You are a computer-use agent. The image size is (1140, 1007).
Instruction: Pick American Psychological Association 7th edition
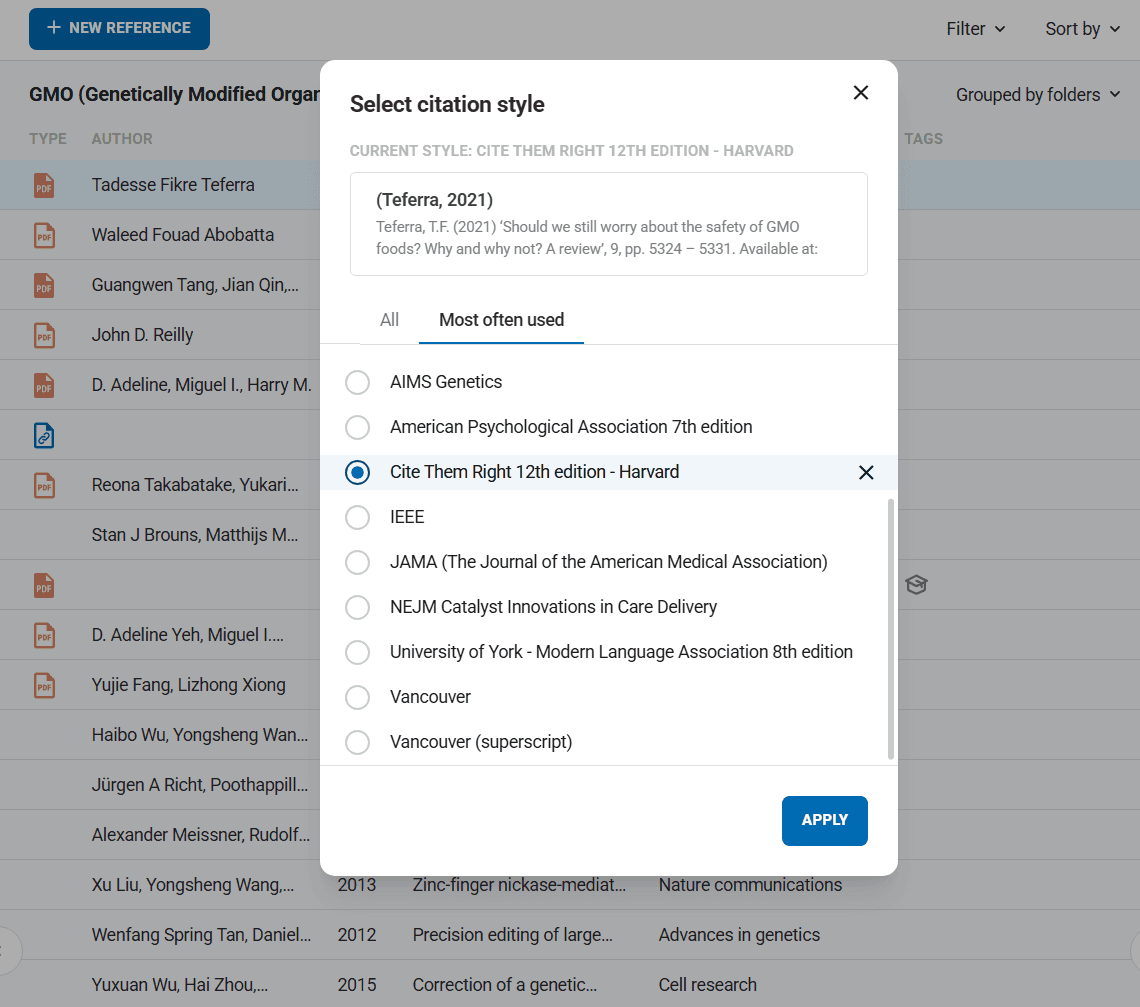coord(357,427)
